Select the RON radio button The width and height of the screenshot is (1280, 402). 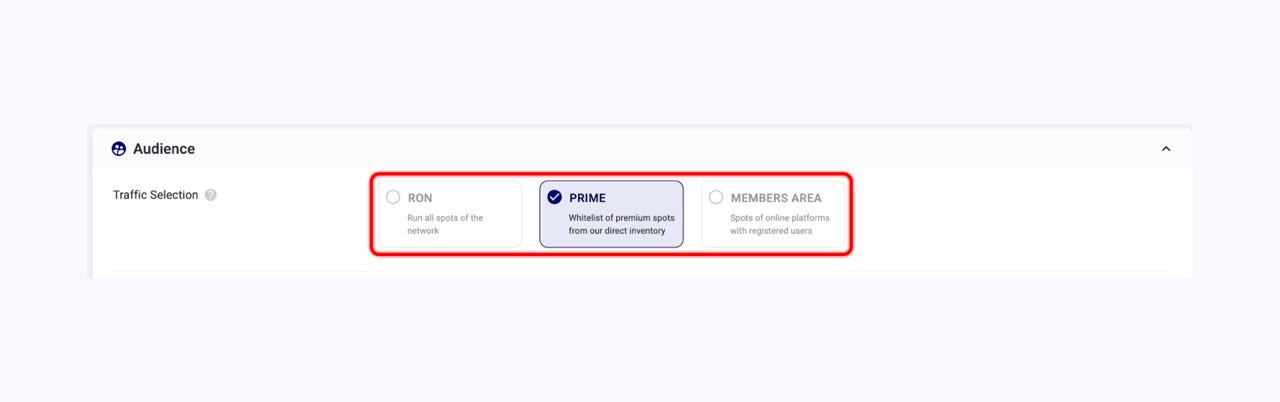click(393, 197)
